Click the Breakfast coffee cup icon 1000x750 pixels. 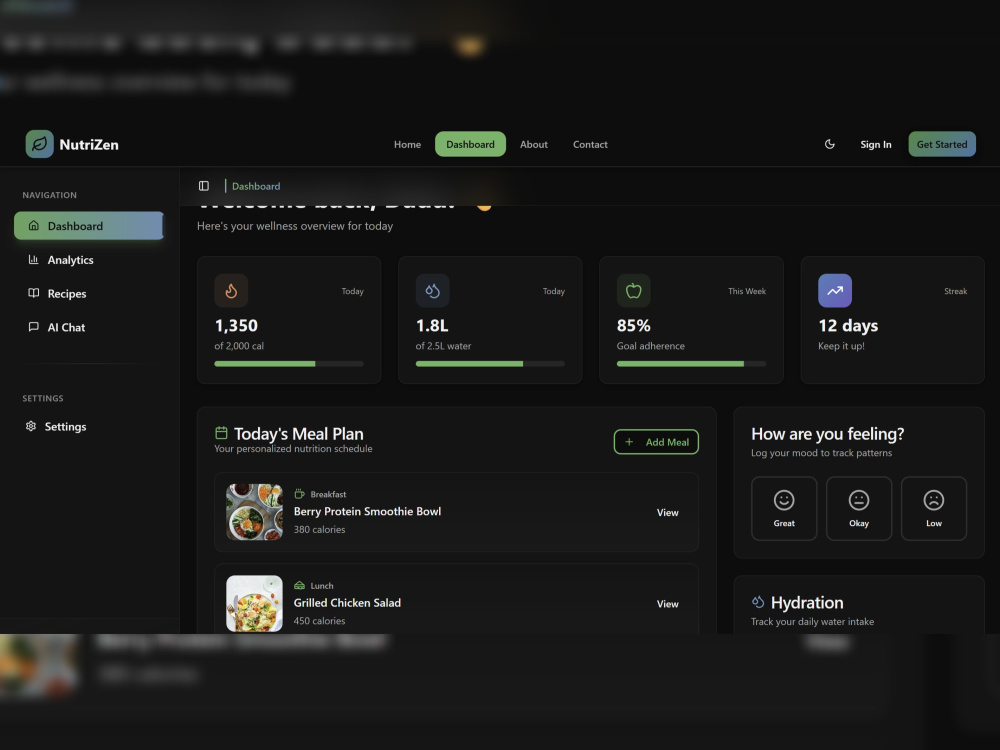point(299,494)
